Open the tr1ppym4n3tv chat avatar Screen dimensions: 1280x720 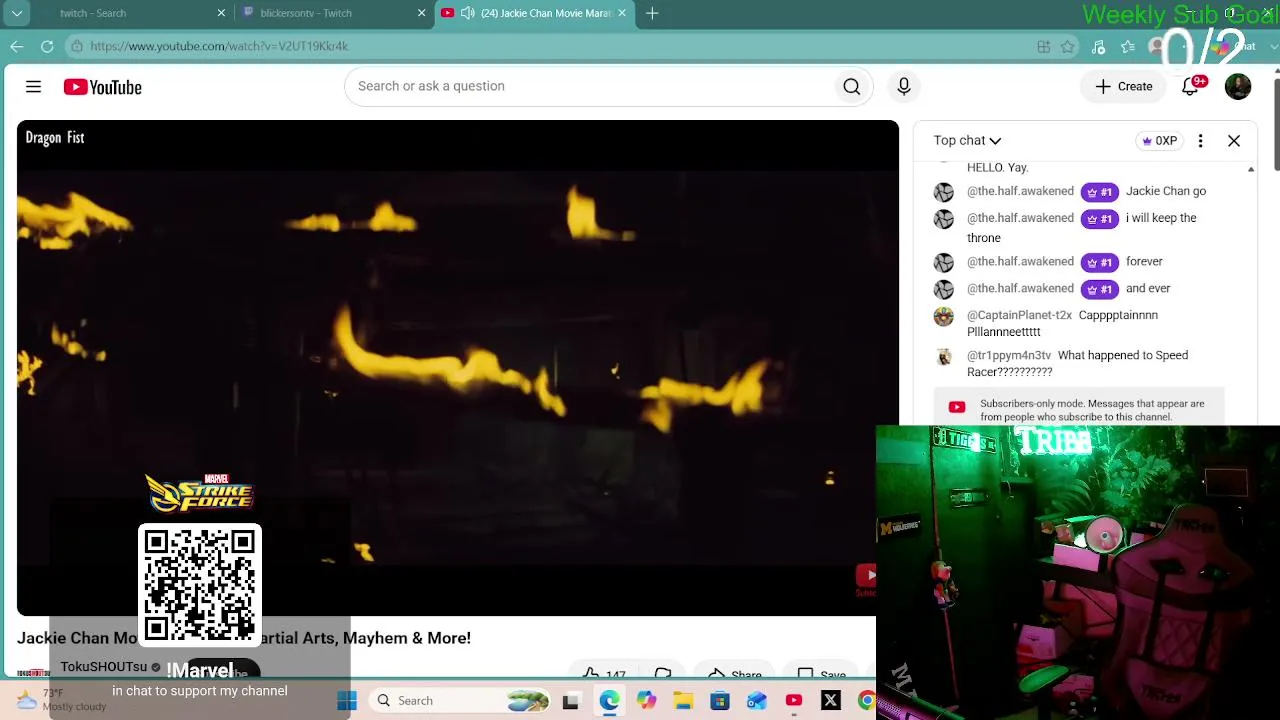(944, 357)
